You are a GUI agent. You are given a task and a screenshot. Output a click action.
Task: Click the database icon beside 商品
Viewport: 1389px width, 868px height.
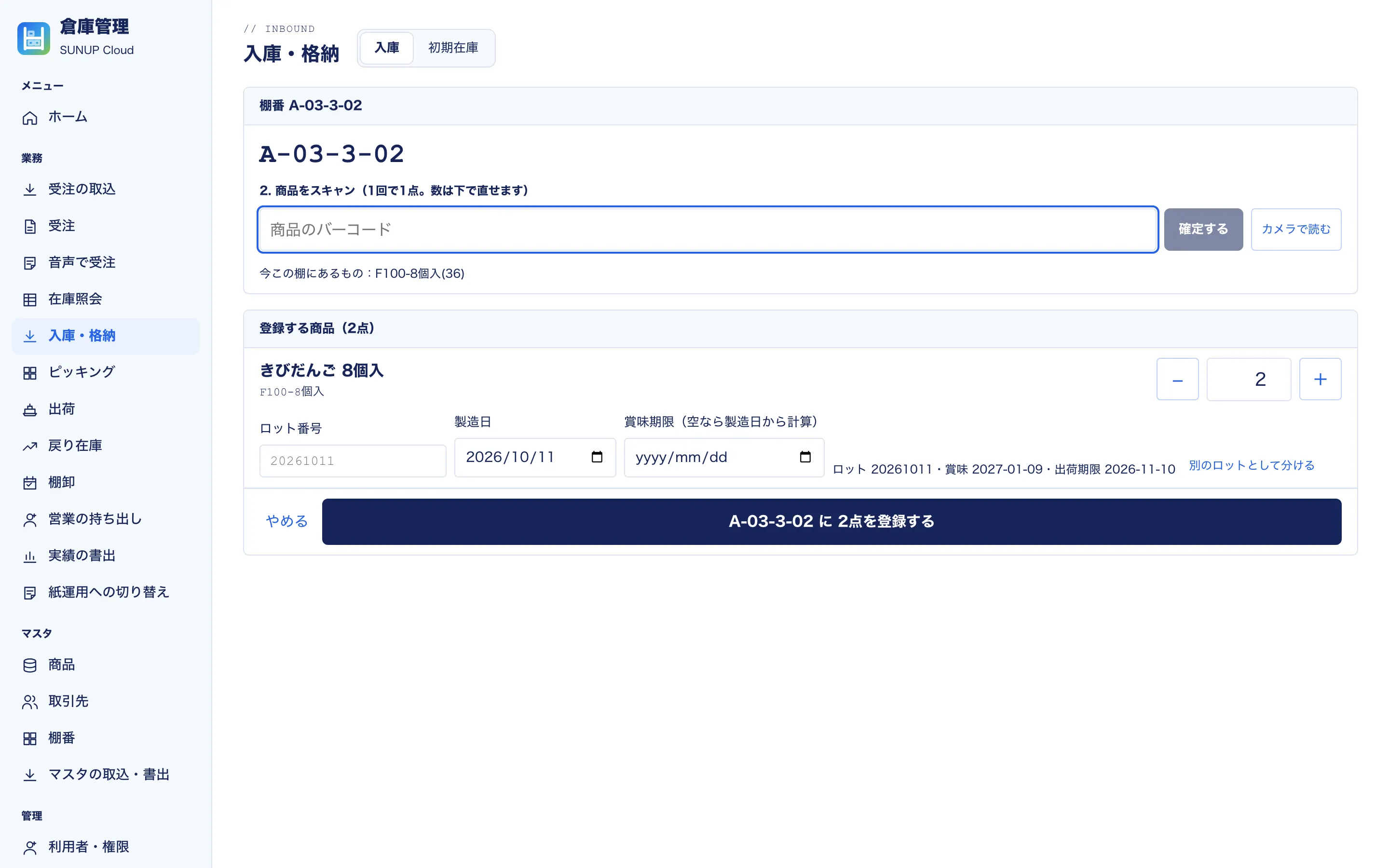tap(30, 665)
